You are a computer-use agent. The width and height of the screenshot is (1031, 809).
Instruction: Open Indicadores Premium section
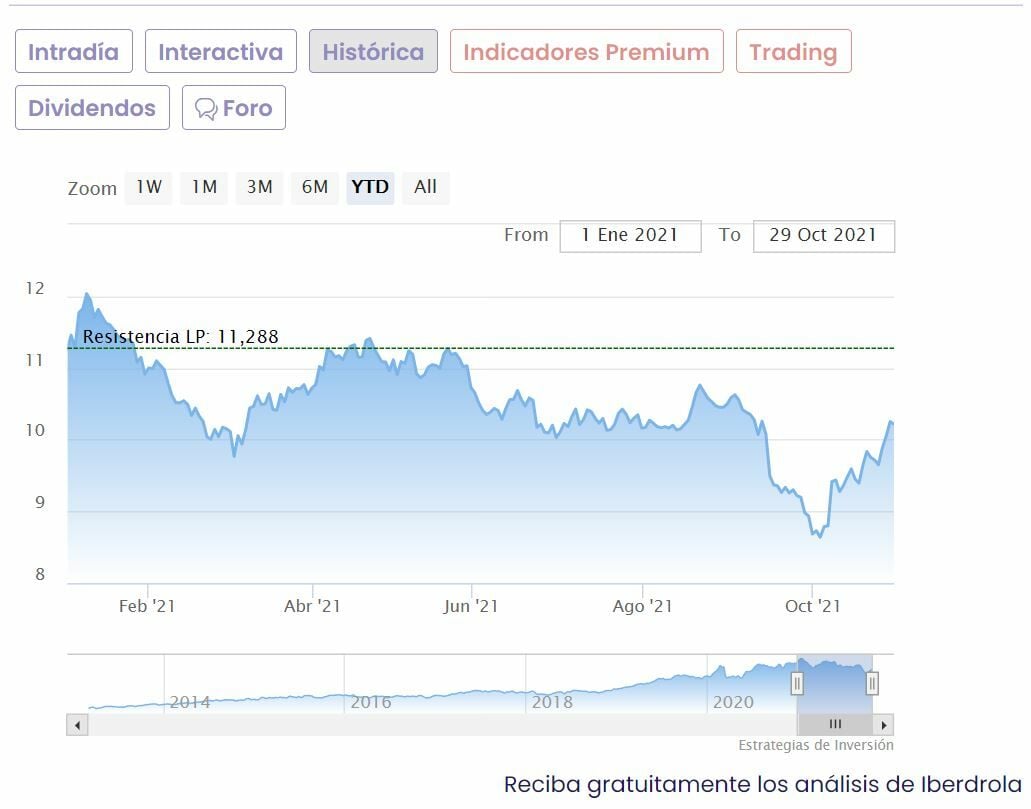pos(586,52)
